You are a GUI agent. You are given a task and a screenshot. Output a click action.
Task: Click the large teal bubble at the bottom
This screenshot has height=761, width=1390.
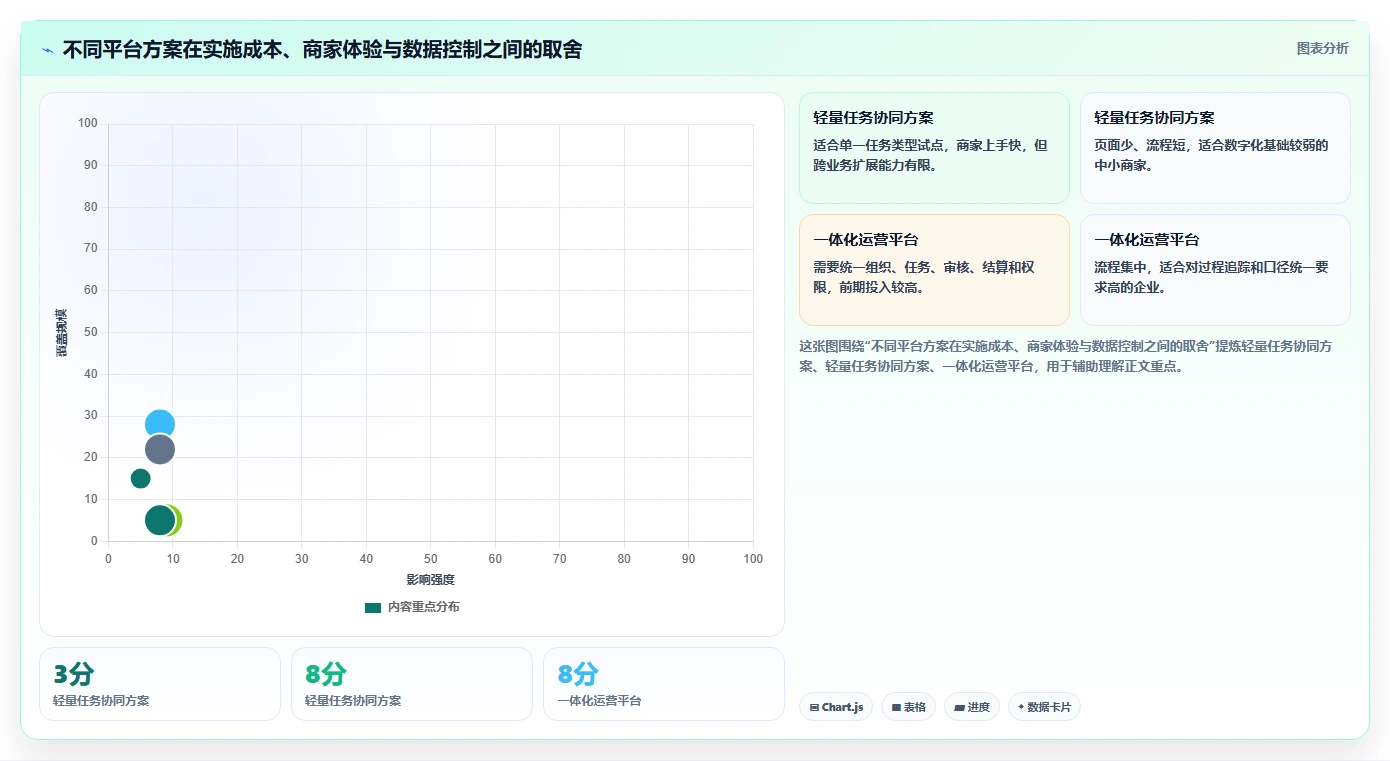[x=159, y=520]
